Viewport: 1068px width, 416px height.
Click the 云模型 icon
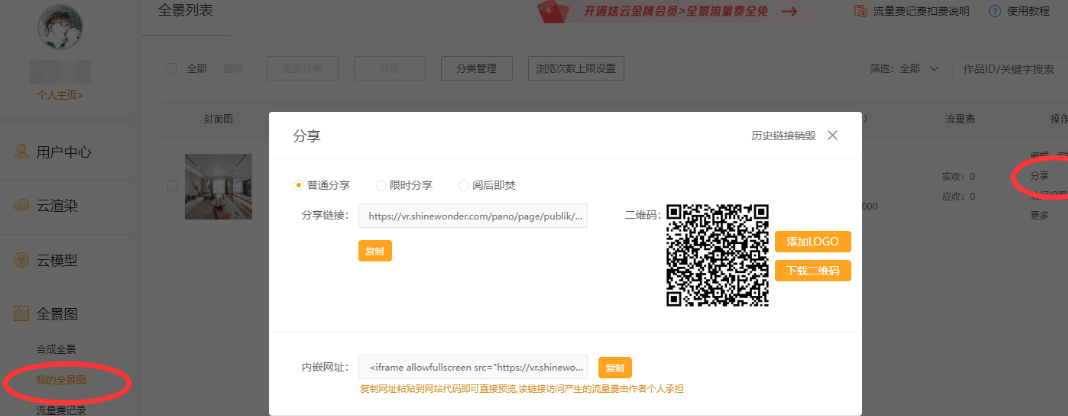21,260
